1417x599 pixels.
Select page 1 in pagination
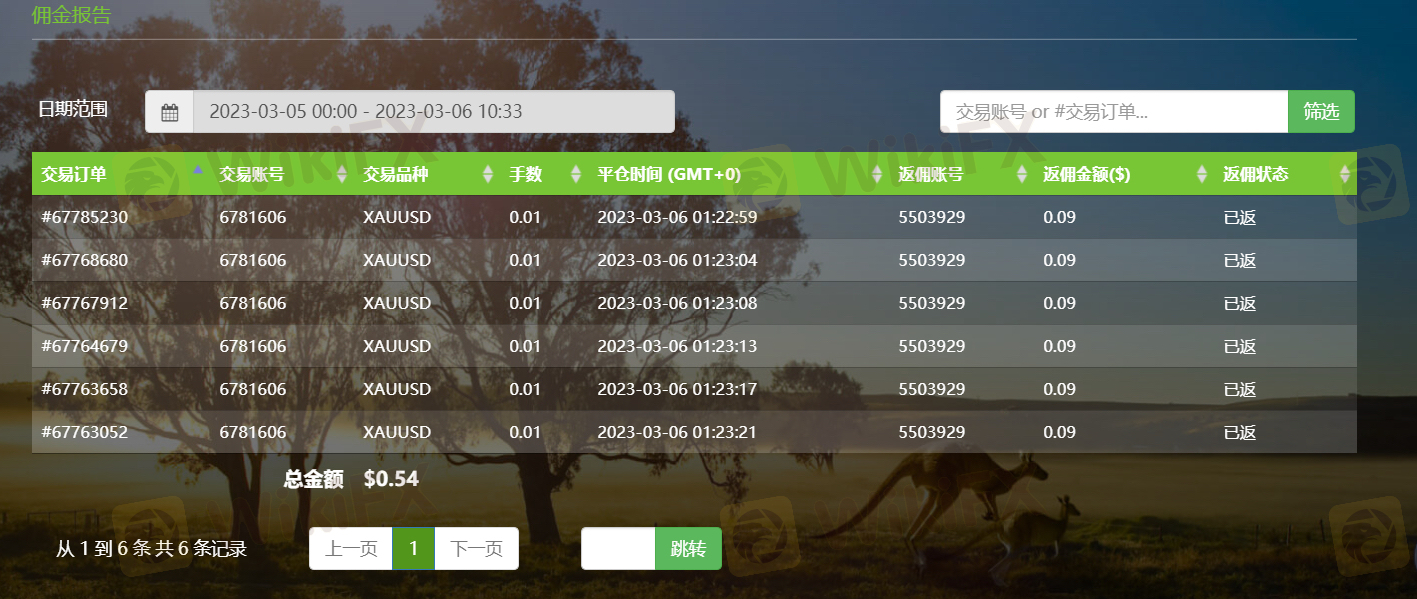[413, 548]
